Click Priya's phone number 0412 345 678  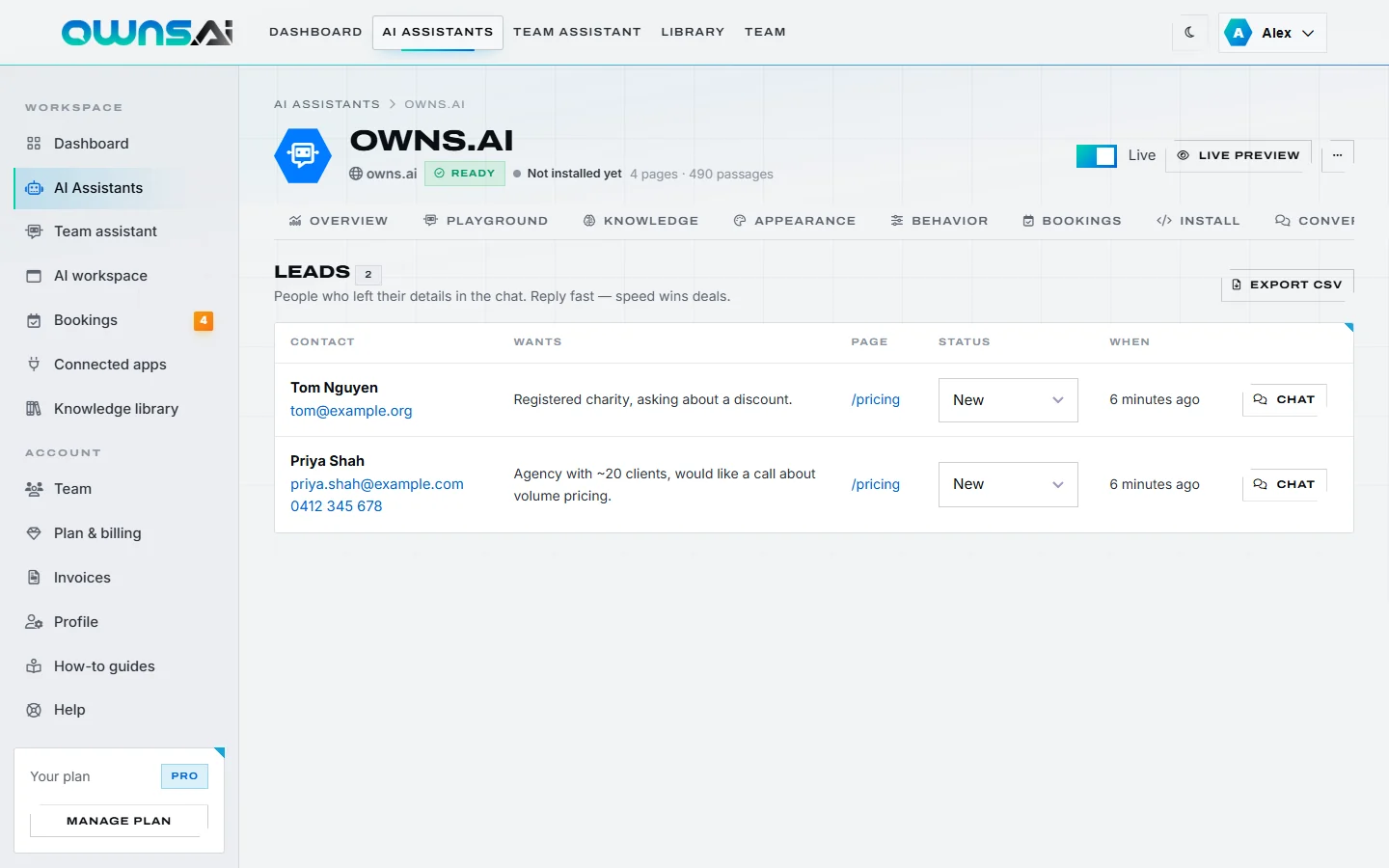[336, 506]
